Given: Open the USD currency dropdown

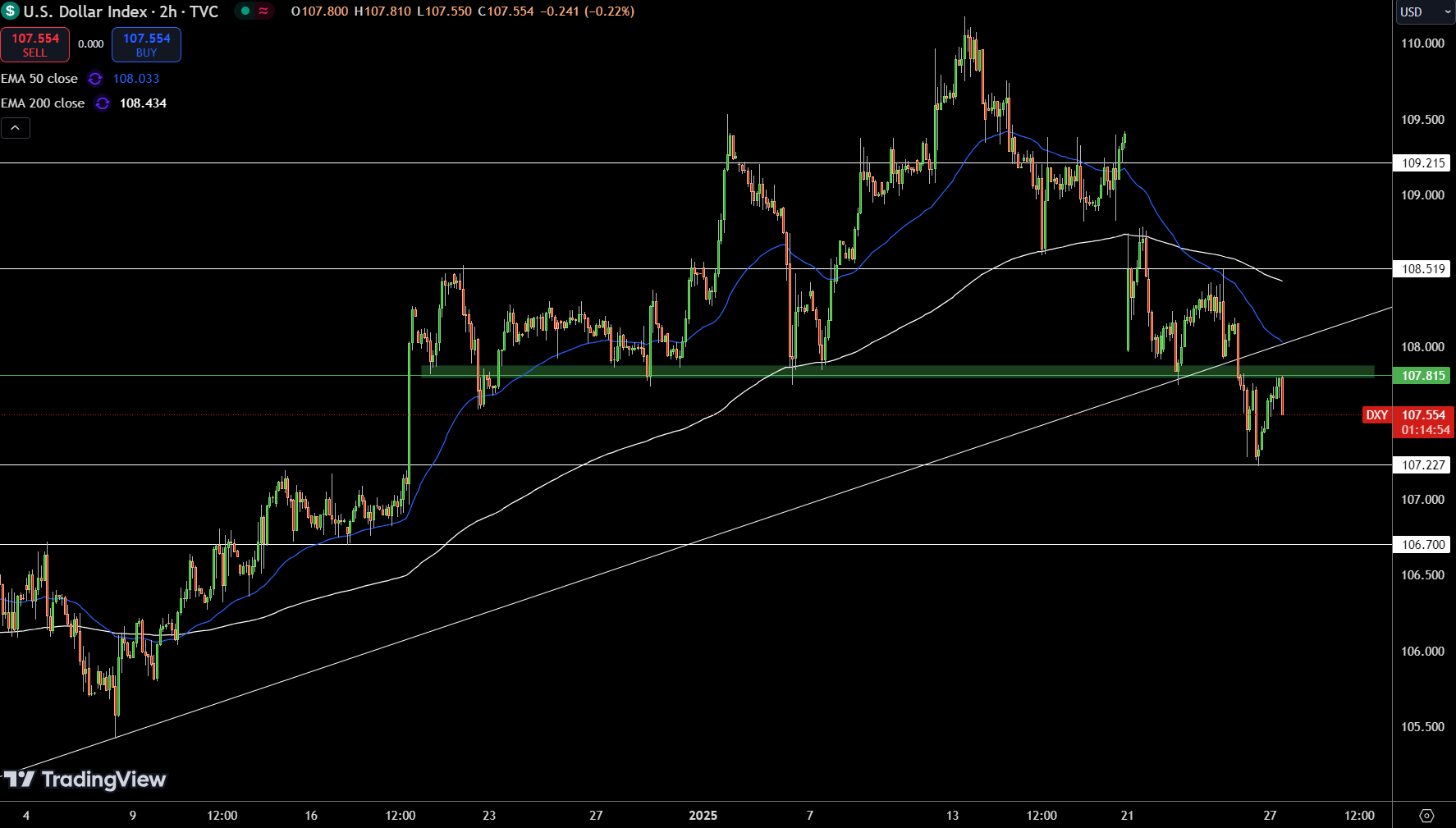Looking at the screenshot, I should (x=1425, y=11).
